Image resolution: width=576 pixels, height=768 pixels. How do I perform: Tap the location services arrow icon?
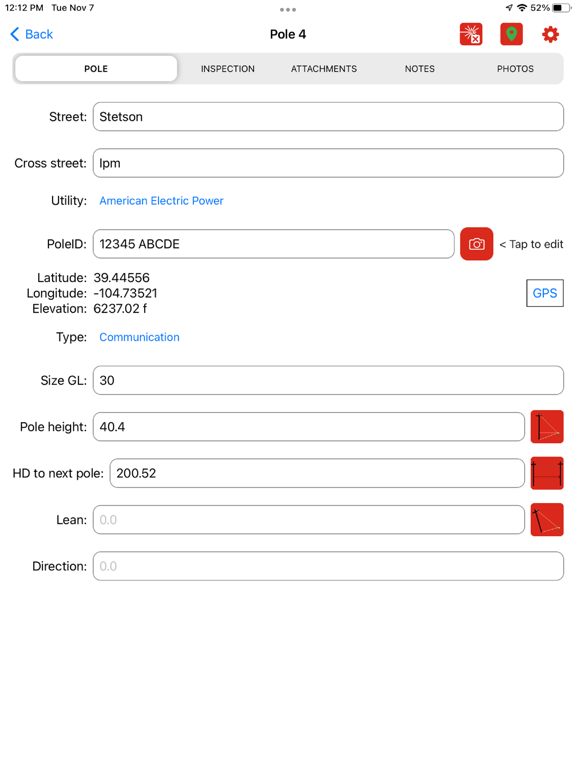click(x=509, y=8)
